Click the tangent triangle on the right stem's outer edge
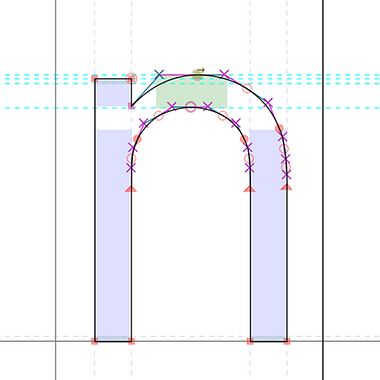Screen dimensions: 380x380 (x=286, y=187)
